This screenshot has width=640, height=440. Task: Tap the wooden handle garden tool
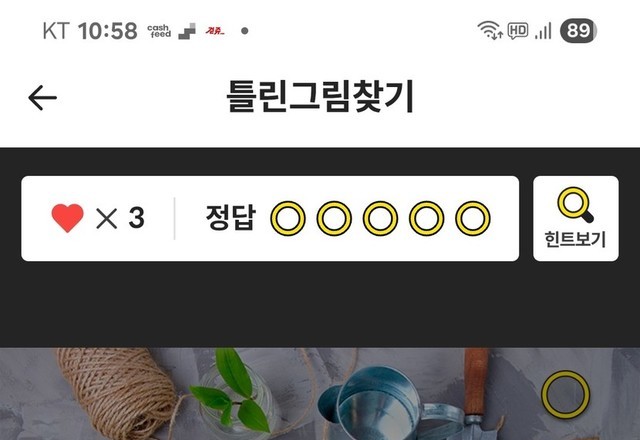(477, 394)
